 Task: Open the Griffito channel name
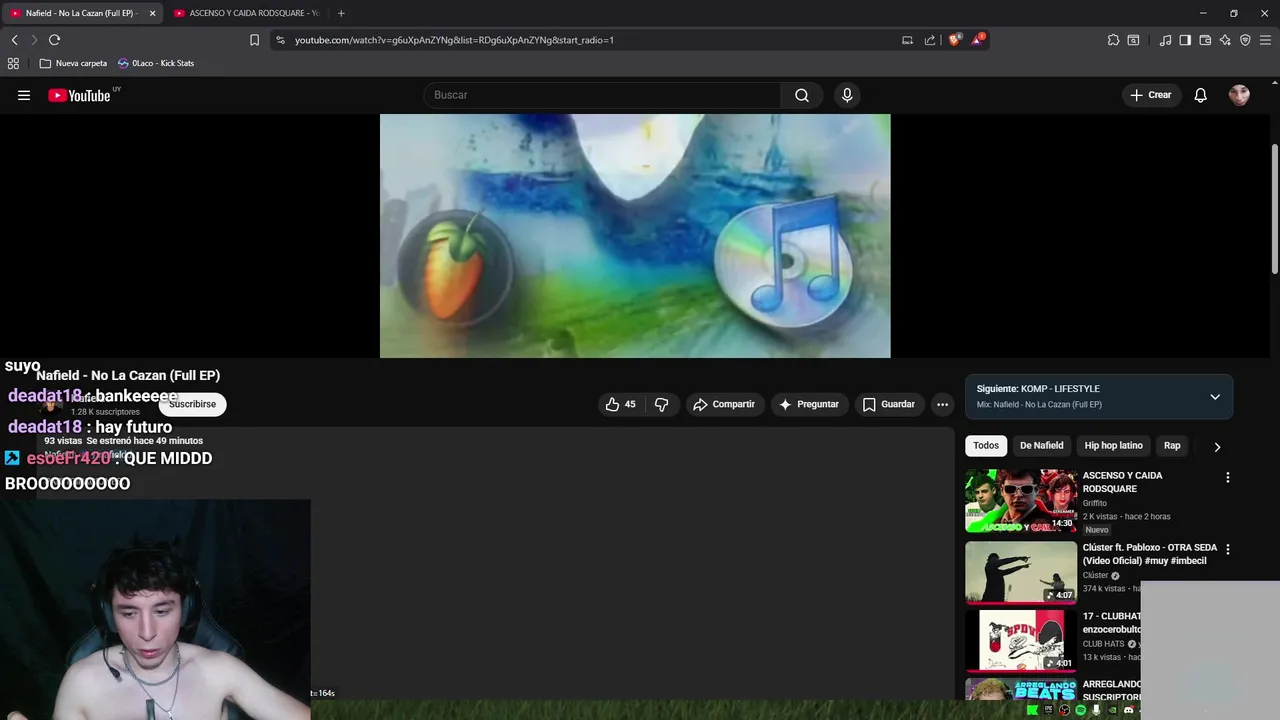tap(1095, 503)
